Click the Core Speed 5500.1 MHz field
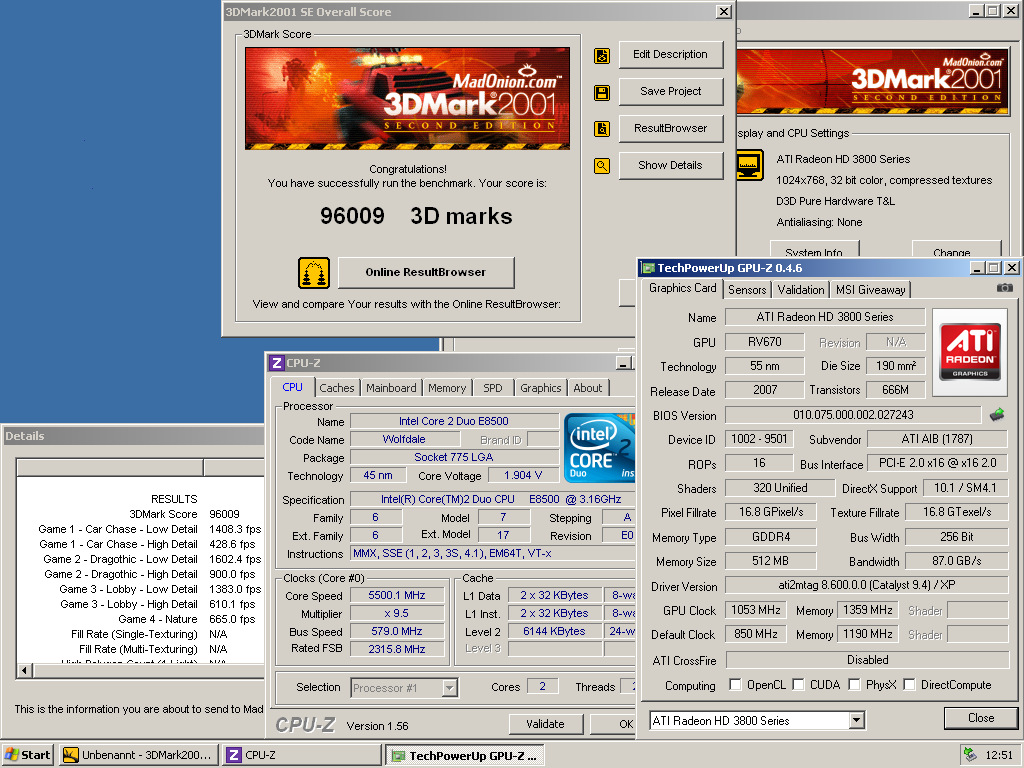1024x768 pixels. click(397, 596)
